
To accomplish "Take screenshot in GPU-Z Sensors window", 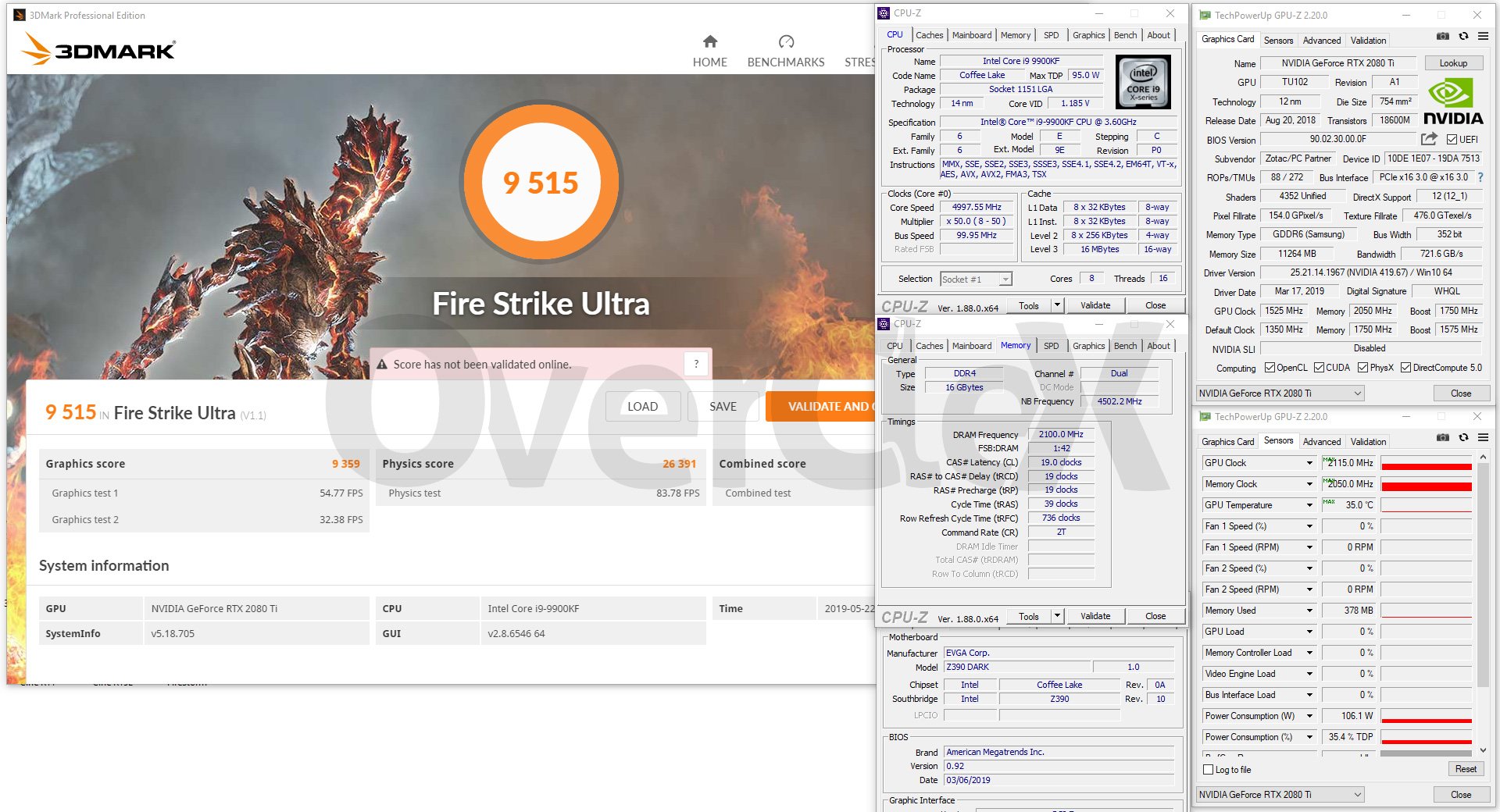I will click(x=1443, y=438).
